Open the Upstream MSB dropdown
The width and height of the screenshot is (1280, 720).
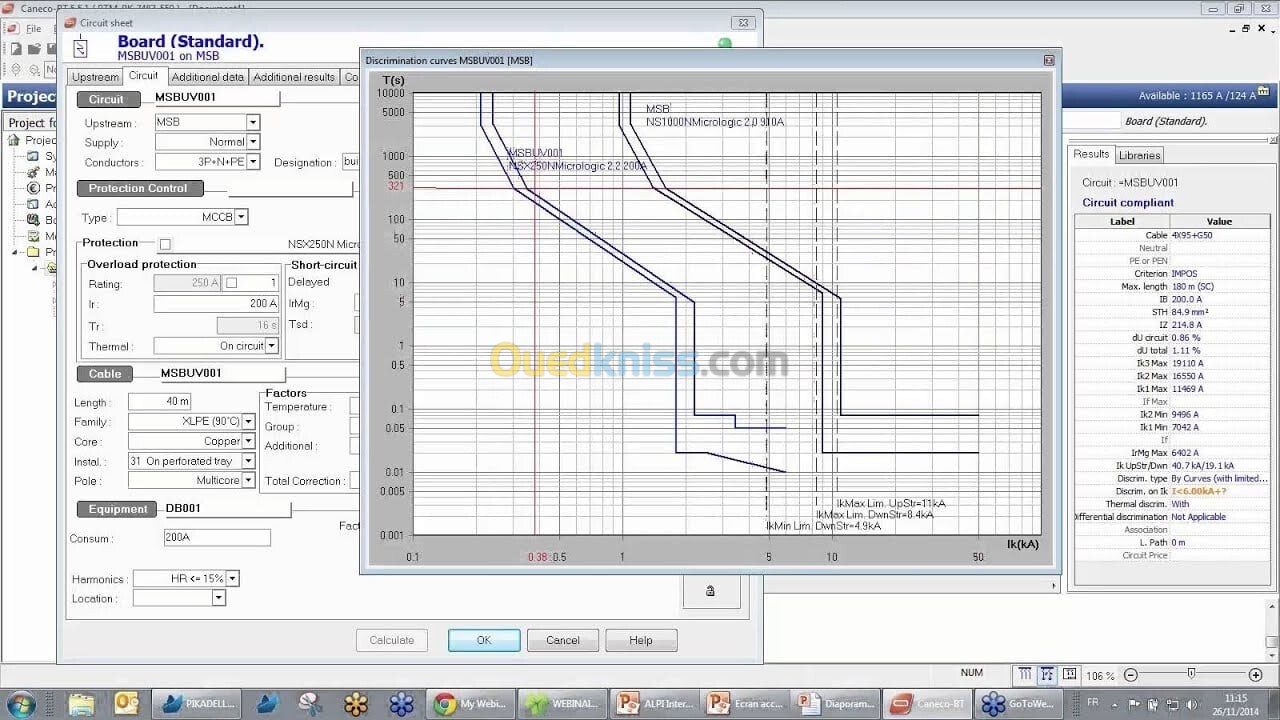click(x=252, y=122)
